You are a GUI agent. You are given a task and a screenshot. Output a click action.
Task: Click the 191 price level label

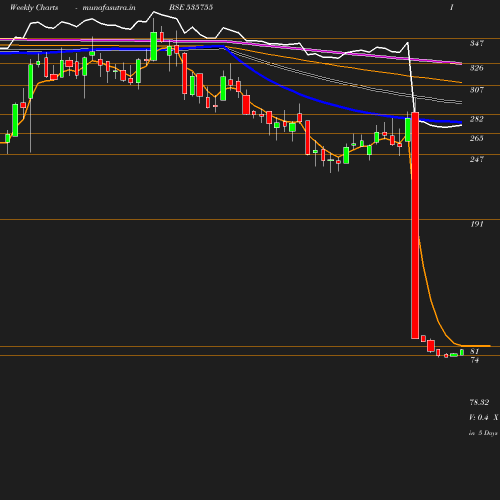(x=477, y=224)
